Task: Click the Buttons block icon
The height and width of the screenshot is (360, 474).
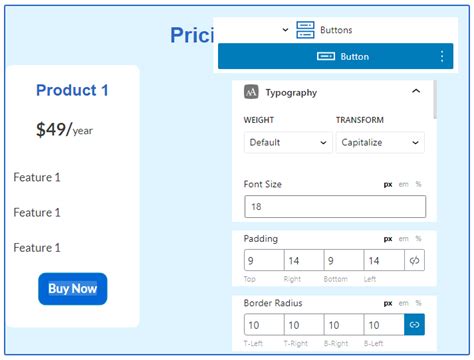Action: click(305, 30)
